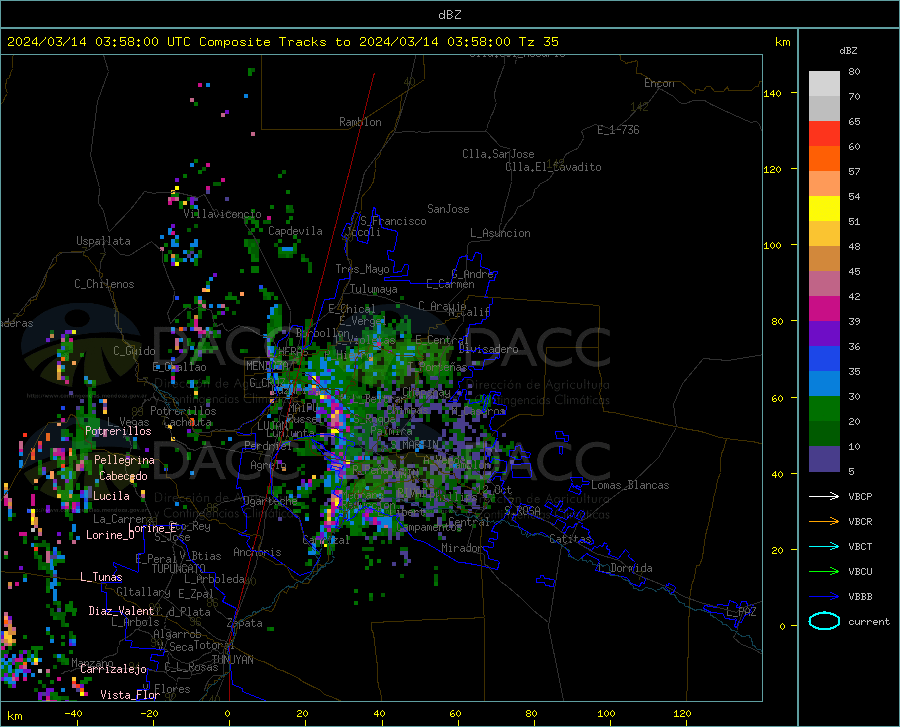The width and height of the screenshot is (900, 727).
Task: Click the 120 km horizontal axis tick
Action: coord(682,713)
